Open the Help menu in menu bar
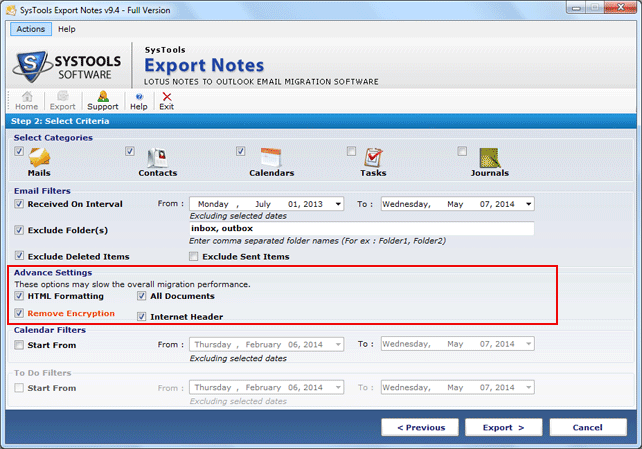Viewport: 642px width, 449px height. pyautogui.click(x=67, y=29)
